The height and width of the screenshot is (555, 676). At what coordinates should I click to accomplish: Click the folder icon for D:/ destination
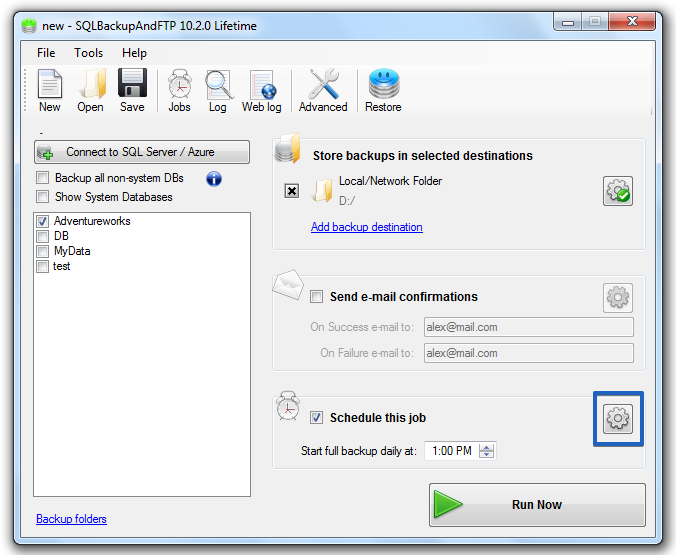click(322, 191)
